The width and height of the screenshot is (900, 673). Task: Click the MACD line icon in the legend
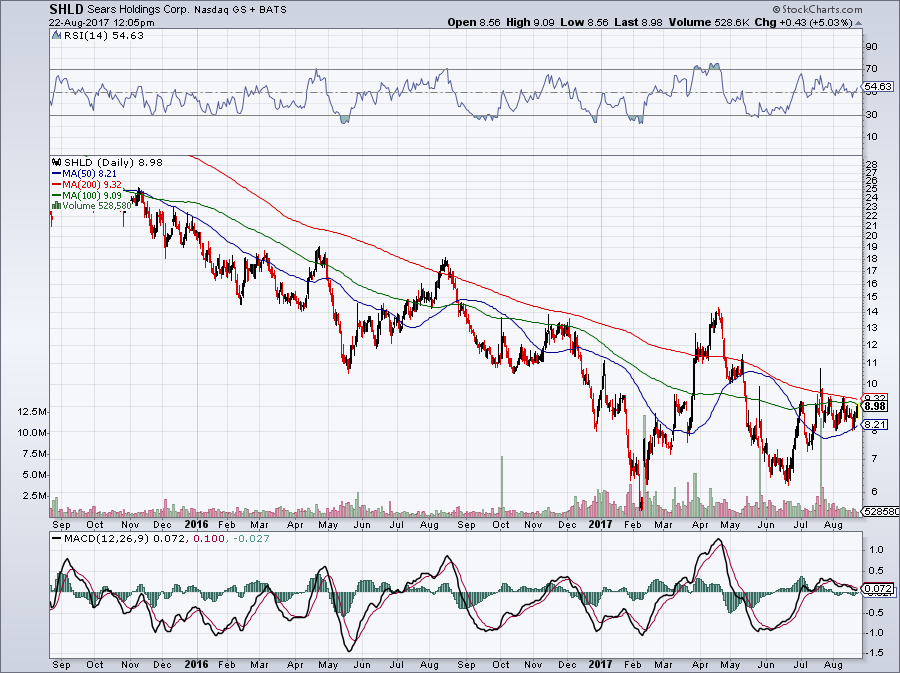click(56, 539)
